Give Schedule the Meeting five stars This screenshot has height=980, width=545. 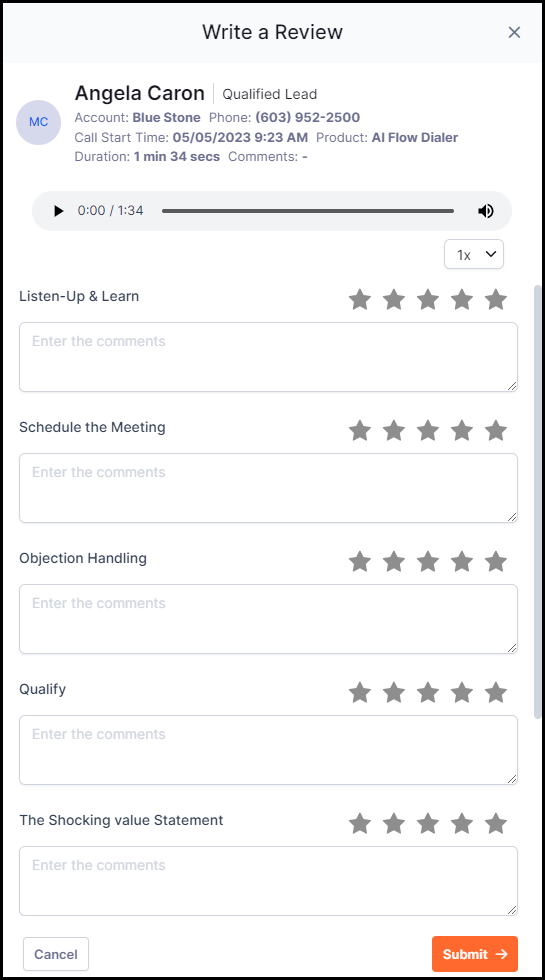[x=496, y=431]
